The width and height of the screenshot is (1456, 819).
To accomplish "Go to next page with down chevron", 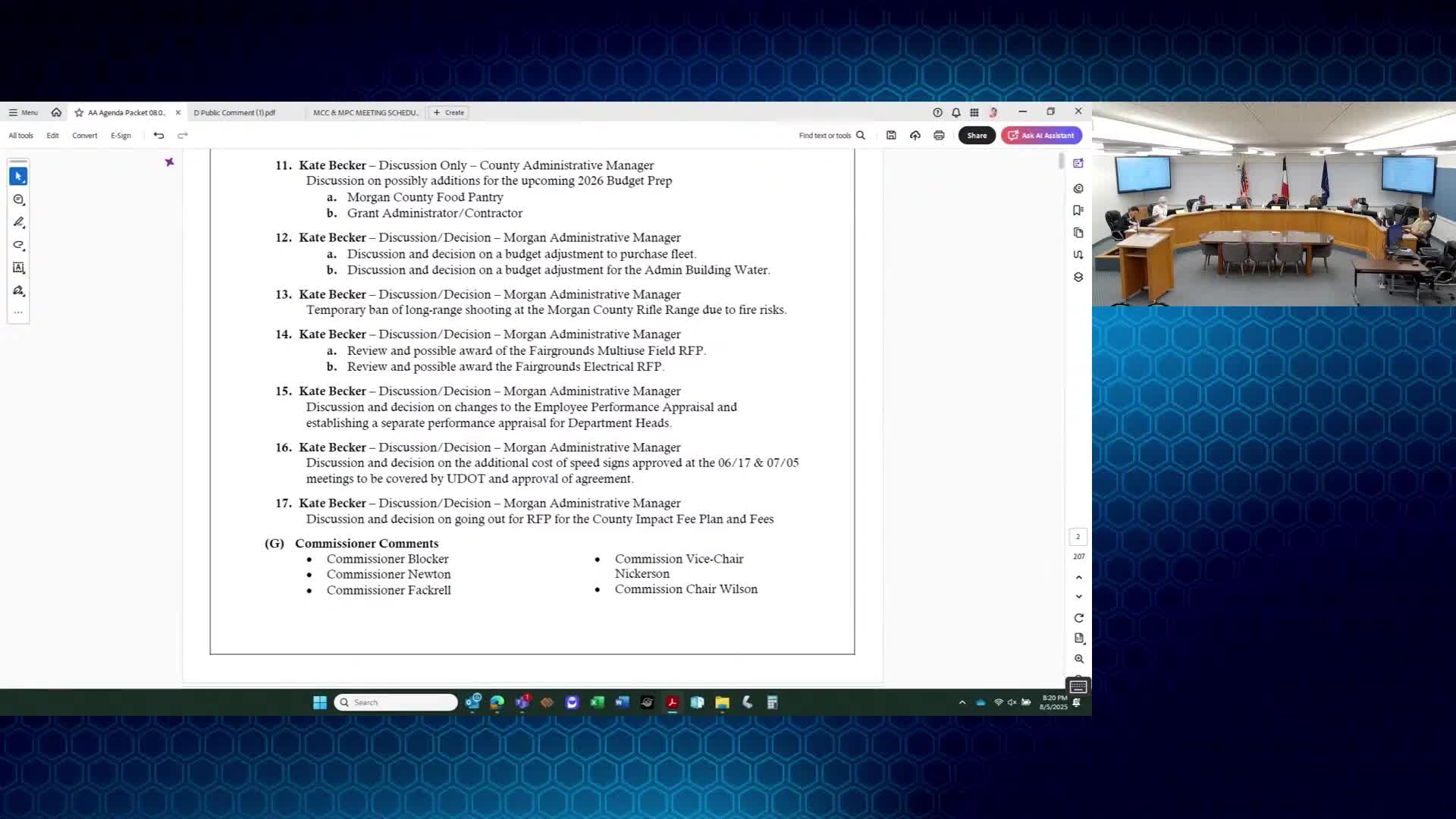I will [1078, 597].
